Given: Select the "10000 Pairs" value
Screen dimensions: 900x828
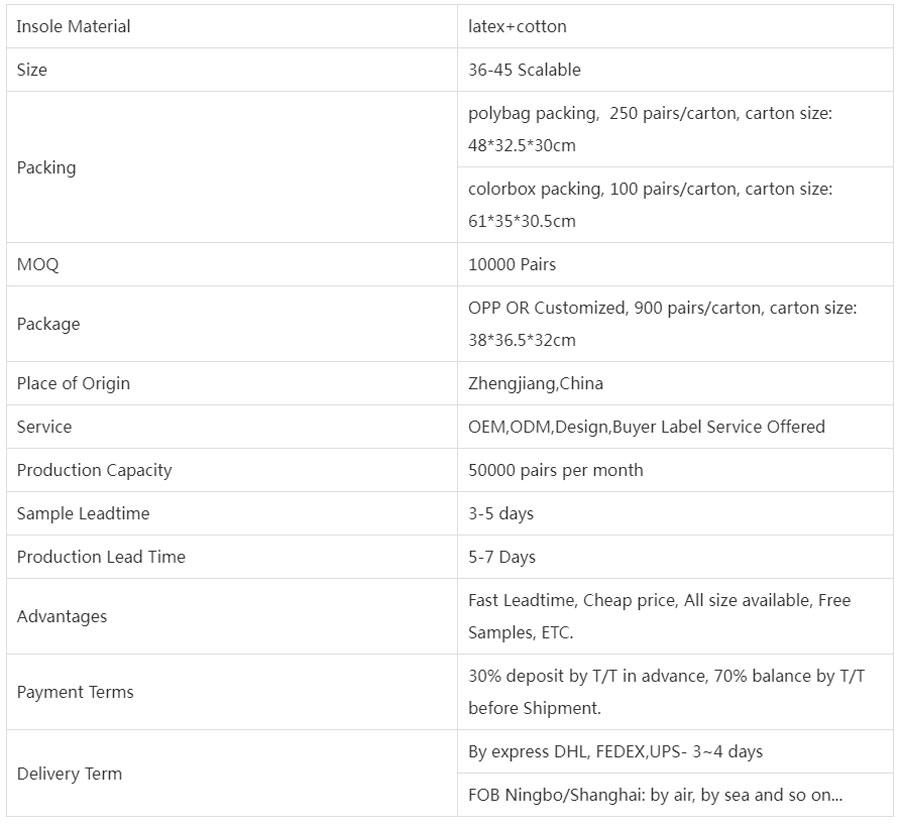Looking at the screenshot, I should click(x=512, y=265).
